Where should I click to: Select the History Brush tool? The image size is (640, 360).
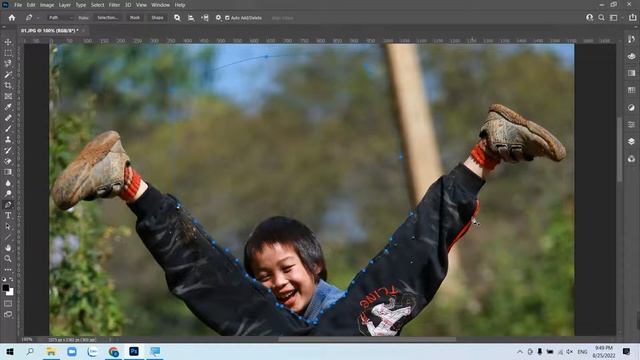pyautogui.click(x=8, y=150)
